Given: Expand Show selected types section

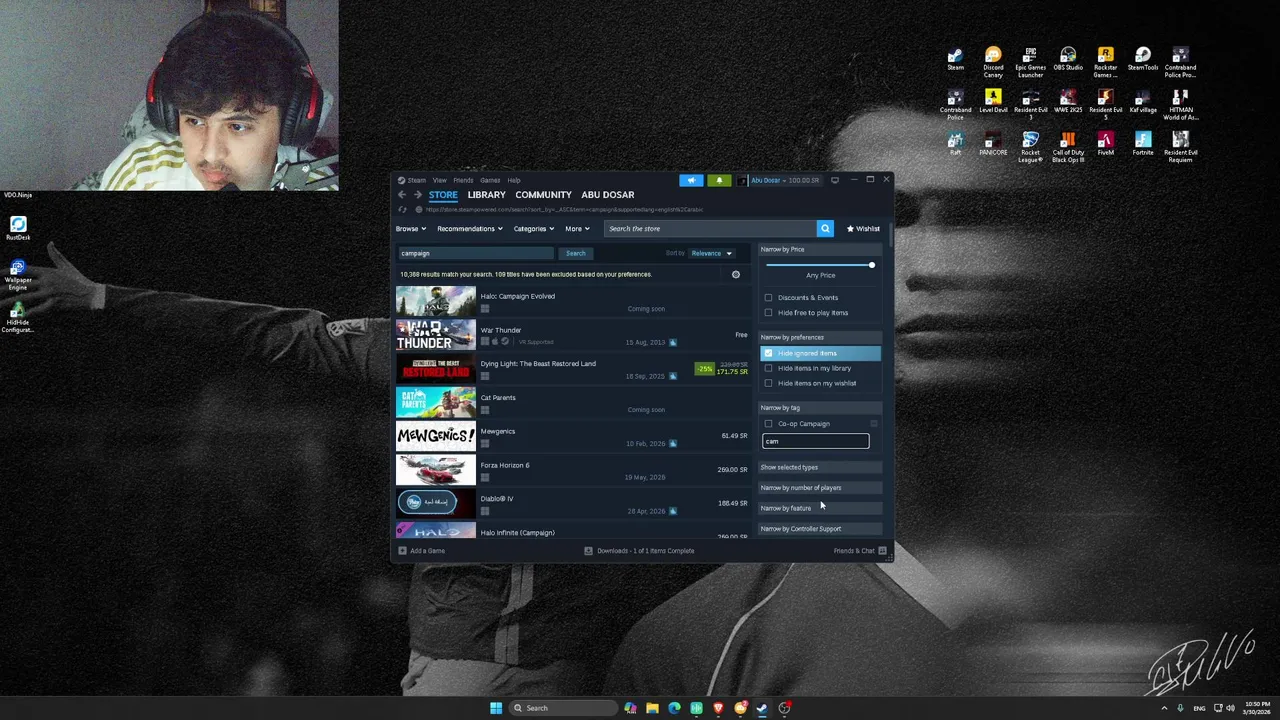Looking at the screenshot, I should point(820,467).
